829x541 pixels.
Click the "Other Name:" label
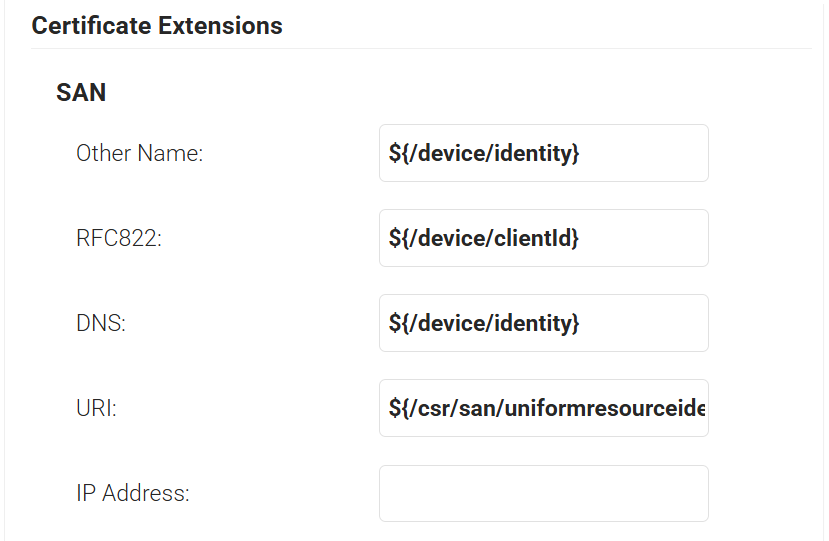point(139,154)
